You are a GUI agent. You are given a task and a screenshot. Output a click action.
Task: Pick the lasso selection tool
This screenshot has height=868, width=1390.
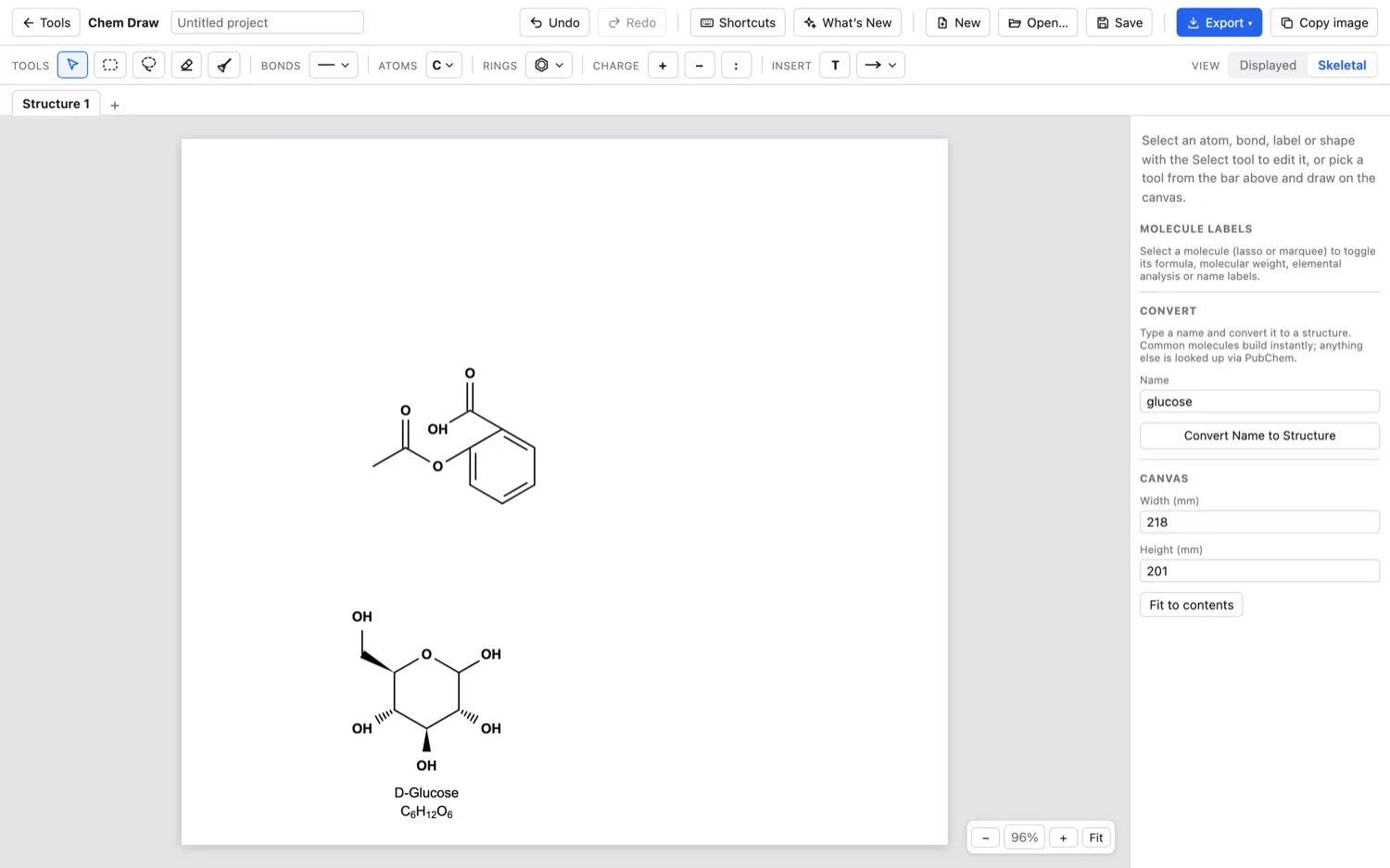(148, 65)
